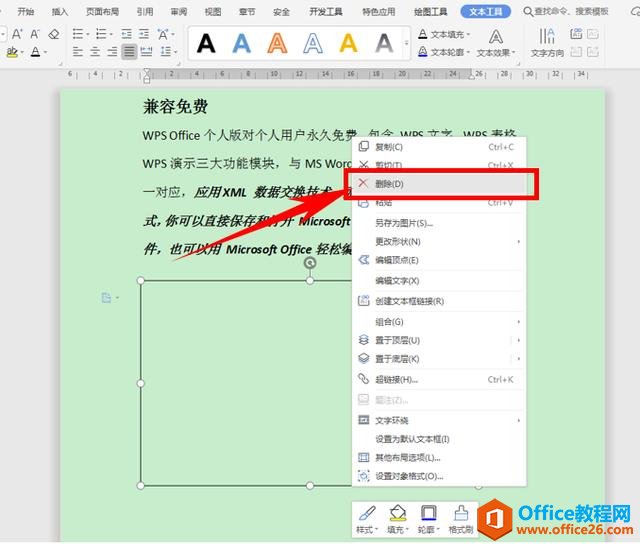Choose 编辑文字(X) from the context menu
Image resolution: width=640 pixels, height=547 pixels.
pyautogui.click(x=439, y=281)
